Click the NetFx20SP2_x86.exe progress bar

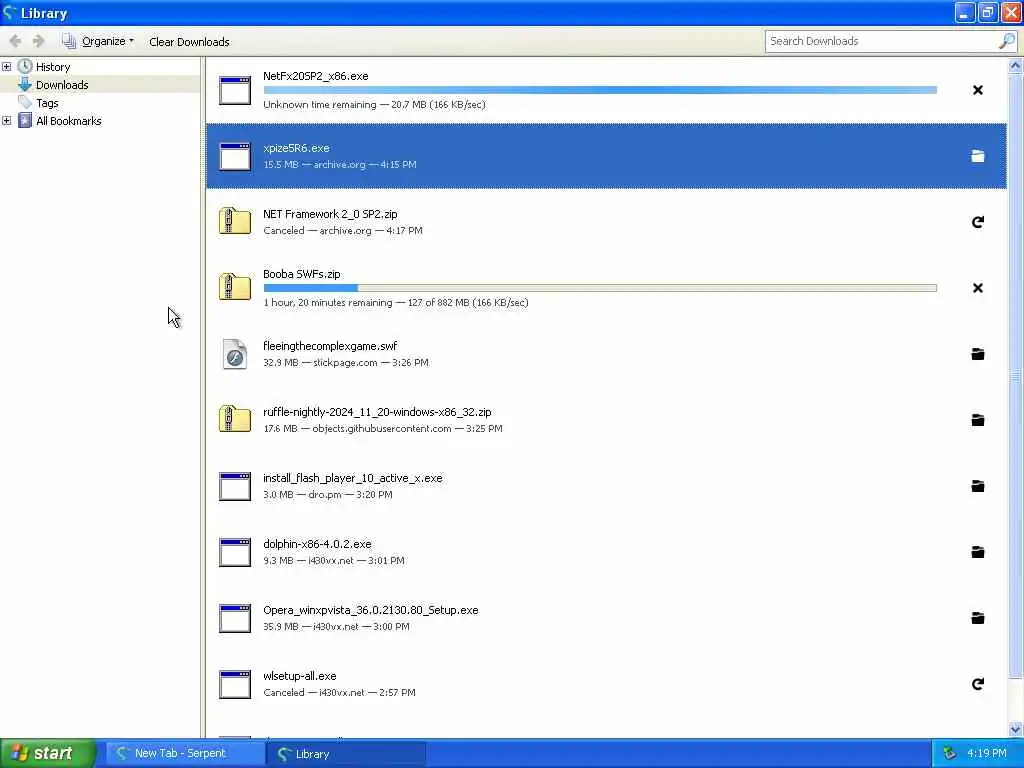tap(600, 90)
